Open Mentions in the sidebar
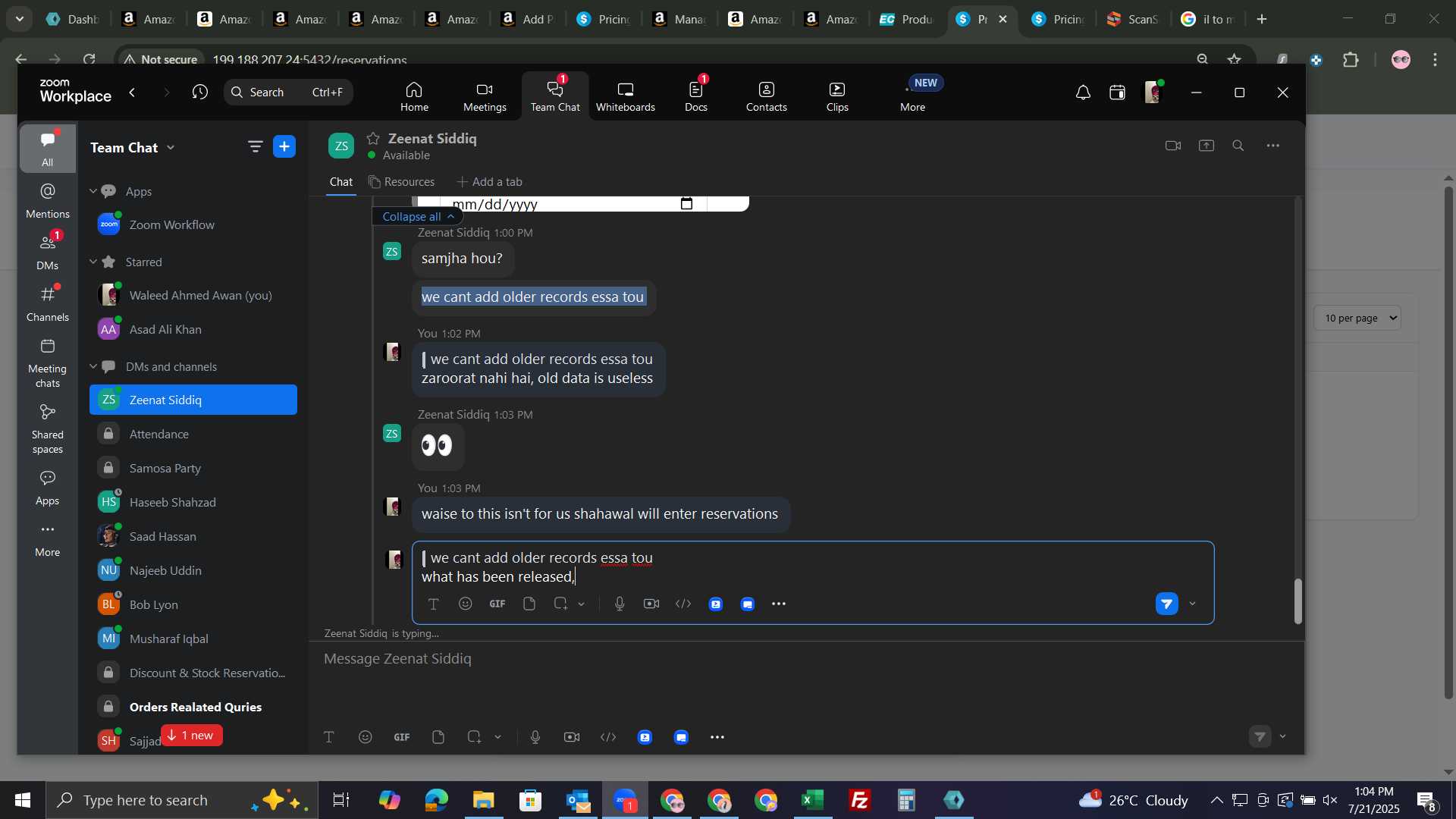 click(48, 201)
